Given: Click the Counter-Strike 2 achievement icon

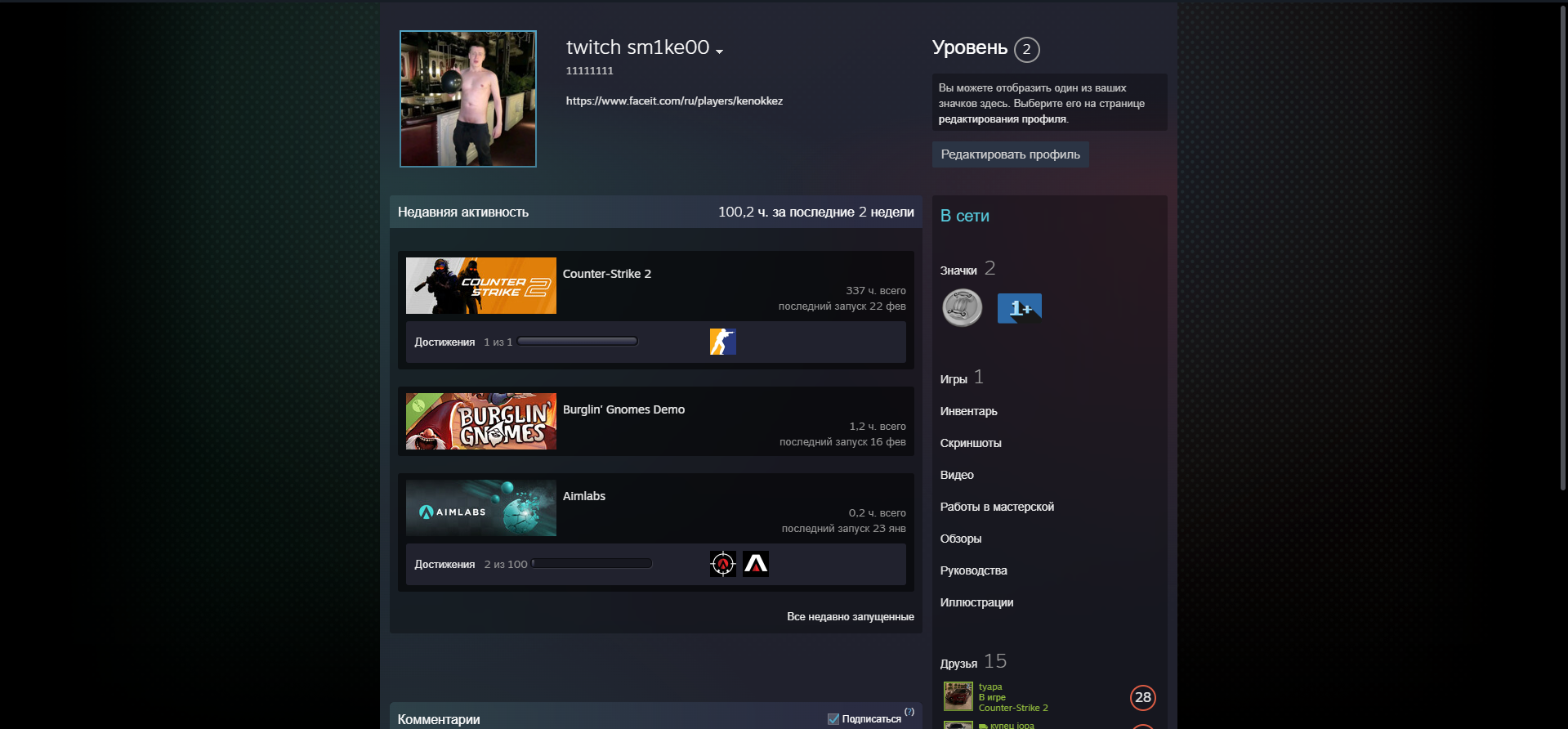Looking at the screenshot, I should [x=722, y=342].
